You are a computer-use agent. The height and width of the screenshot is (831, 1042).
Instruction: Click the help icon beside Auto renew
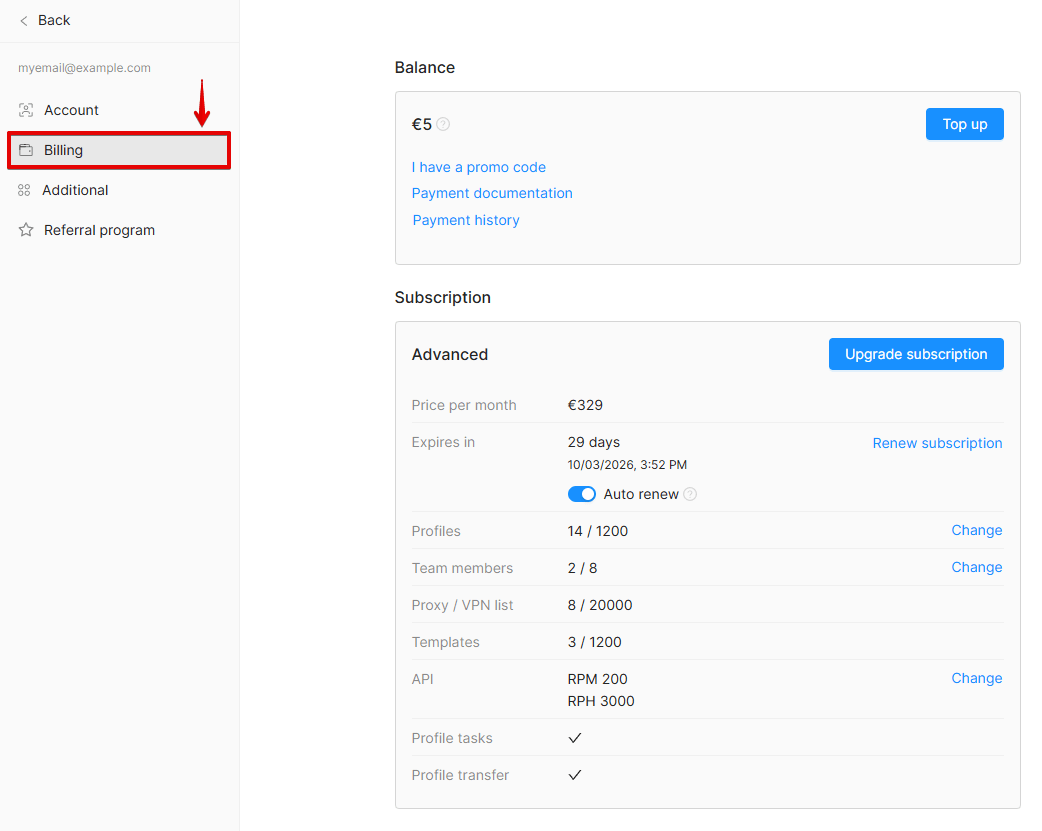click(690, 494)
